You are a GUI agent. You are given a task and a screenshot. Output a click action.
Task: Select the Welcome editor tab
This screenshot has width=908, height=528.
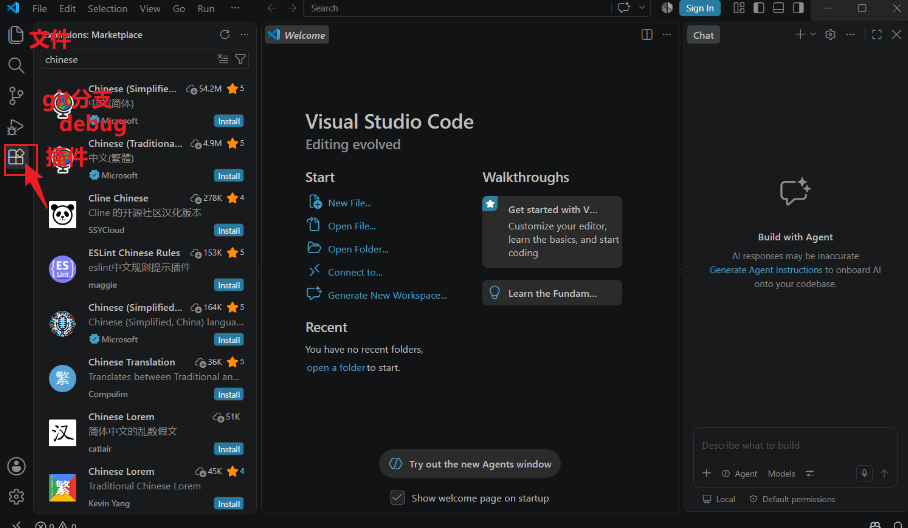tap(297, 35)
